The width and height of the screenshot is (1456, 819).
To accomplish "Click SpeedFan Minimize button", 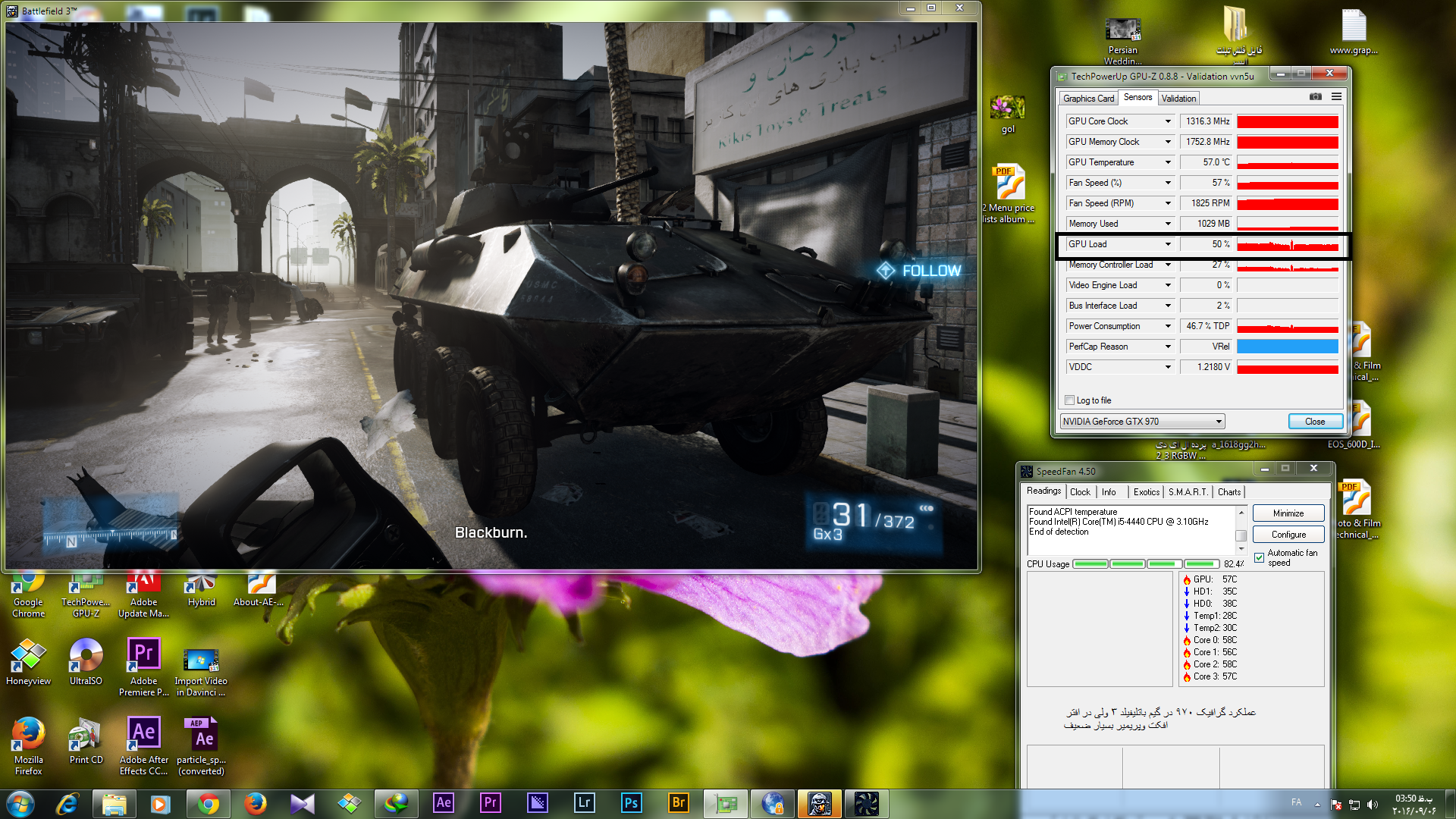I will click(1288, 513).
